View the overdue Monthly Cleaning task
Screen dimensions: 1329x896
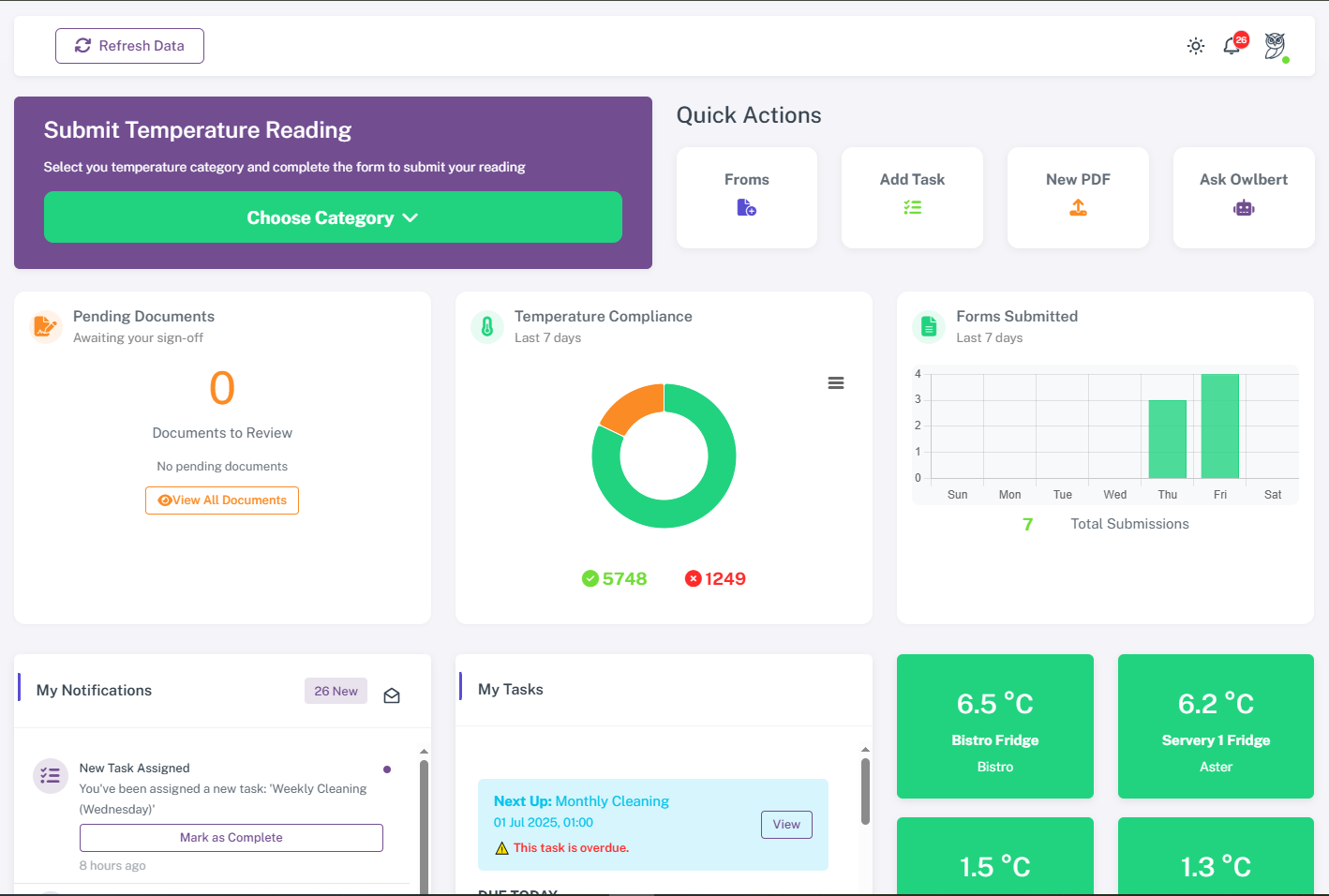point(785,825)
